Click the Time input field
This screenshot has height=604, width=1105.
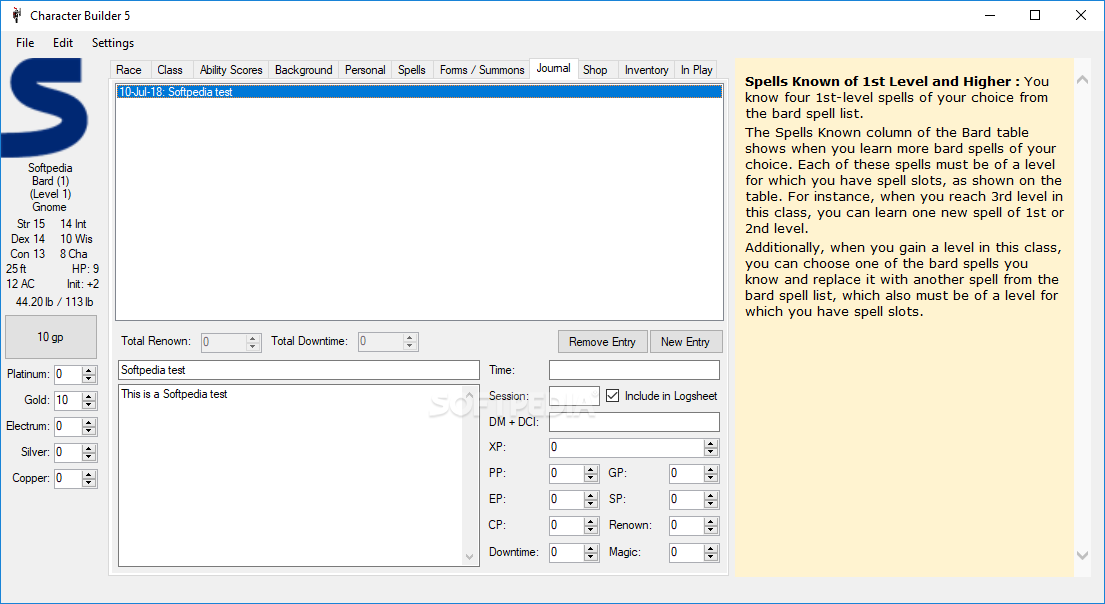pos(634,370)
